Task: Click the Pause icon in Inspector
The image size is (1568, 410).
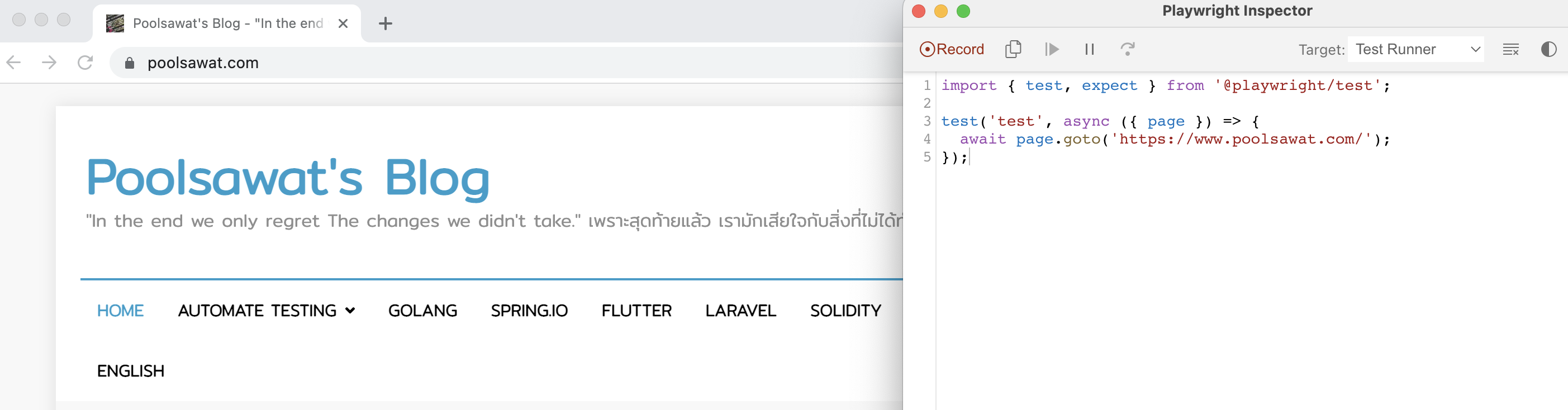Action: pos(1089,49)
